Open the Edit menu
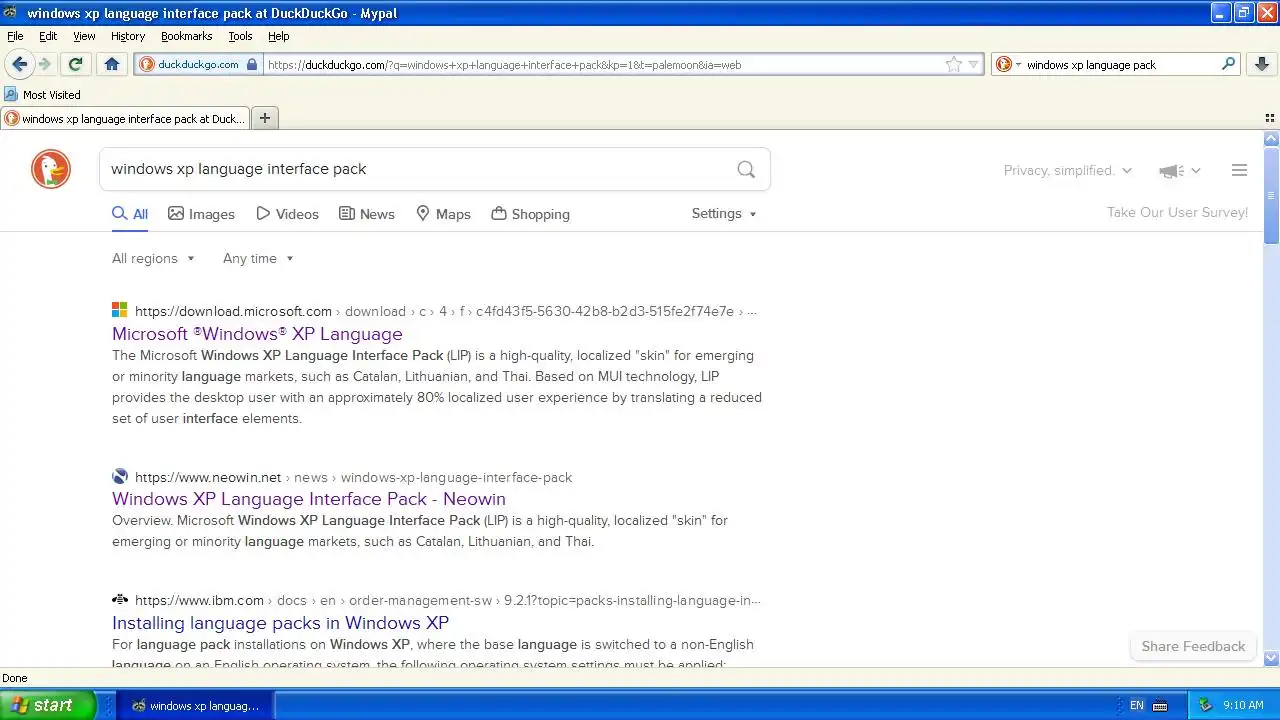 pos(48,36)
